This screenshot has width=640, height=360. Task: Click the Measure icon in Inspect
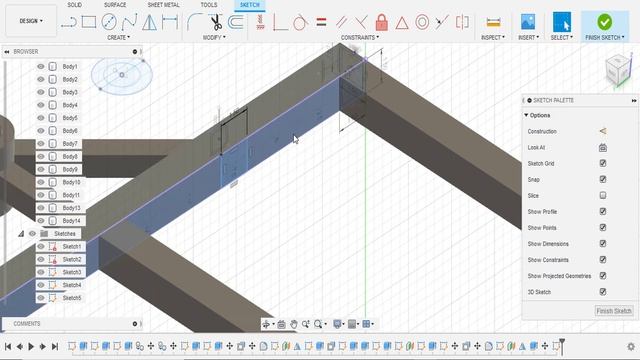[x=493, y=22]
